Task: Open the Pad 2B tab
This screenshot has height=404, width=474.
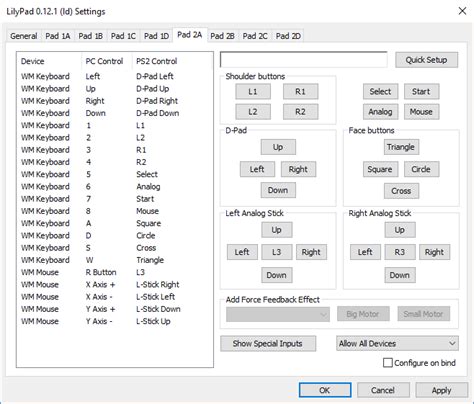Action: (x=222, y=36)
